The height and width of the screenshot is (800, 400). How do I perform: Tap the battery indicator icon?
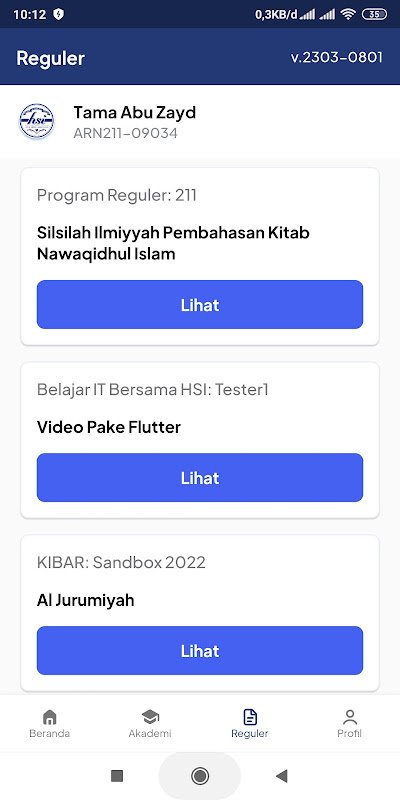tap(374, 14)
